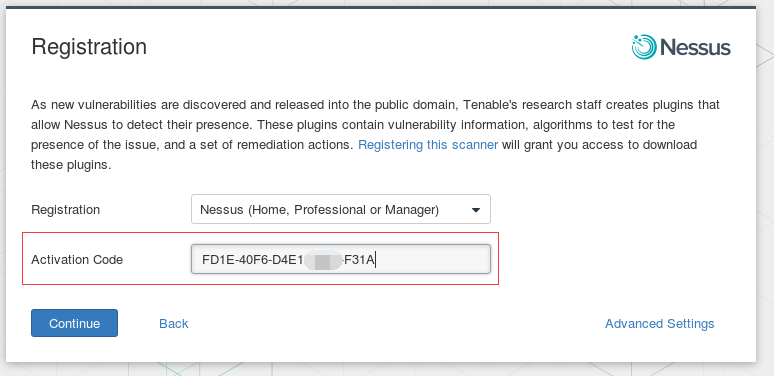Click the blue Continue button
The image size is (774, 376).
click(x=75, y=323)
